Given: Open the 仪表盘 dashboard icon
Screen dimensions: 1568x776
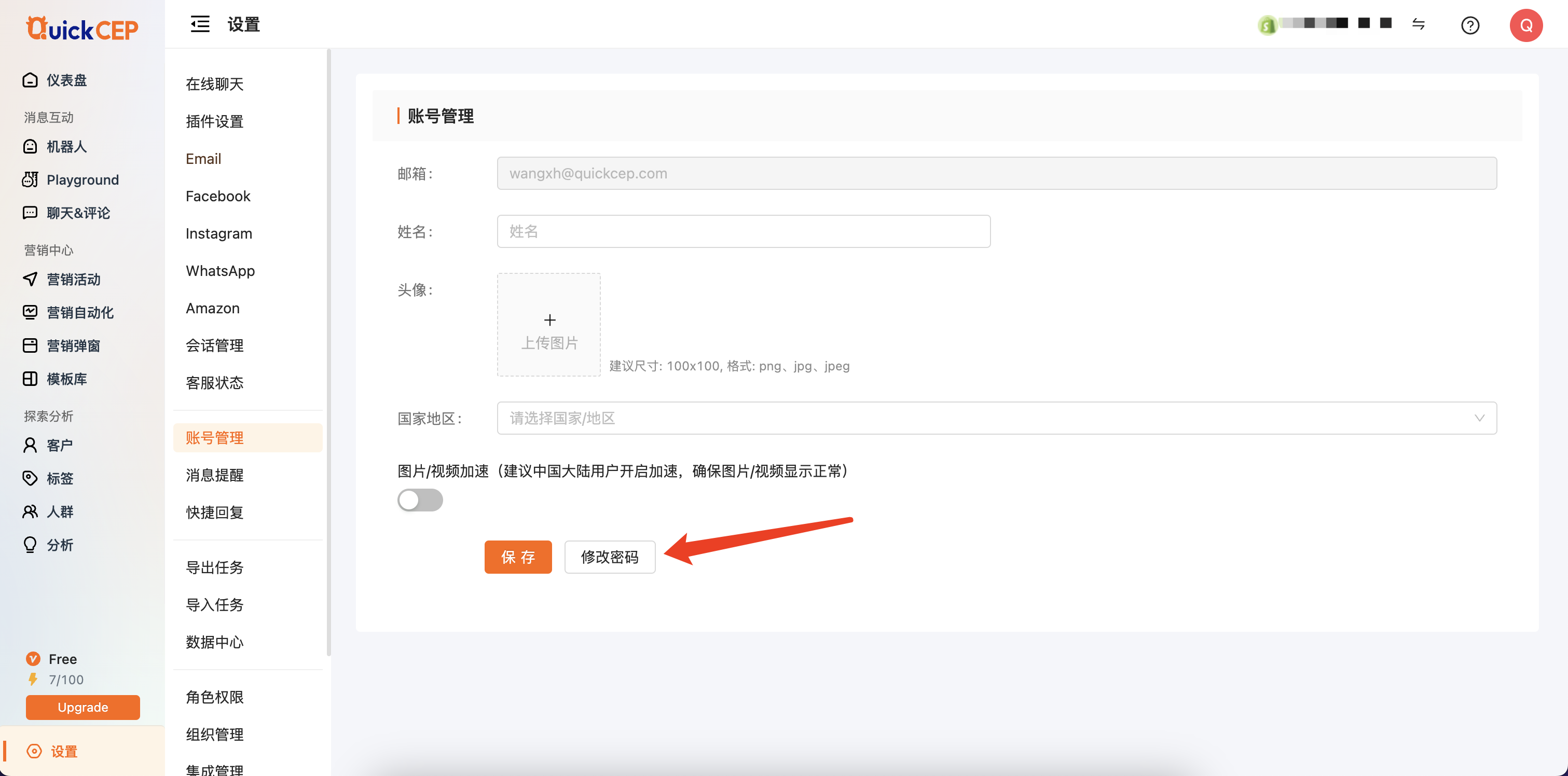Looking at the screenshot, I should (30, 80).
